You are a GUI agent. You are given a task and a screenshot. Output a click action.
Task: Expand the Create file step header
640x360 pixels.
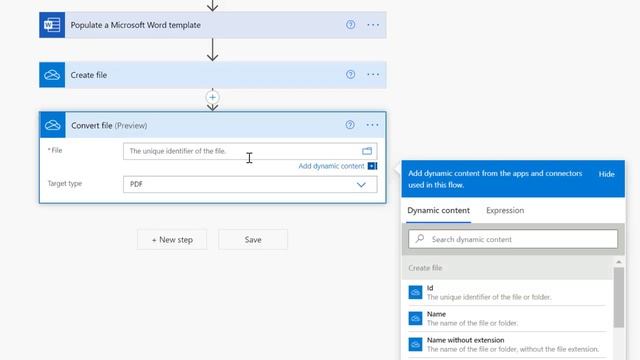213,75
